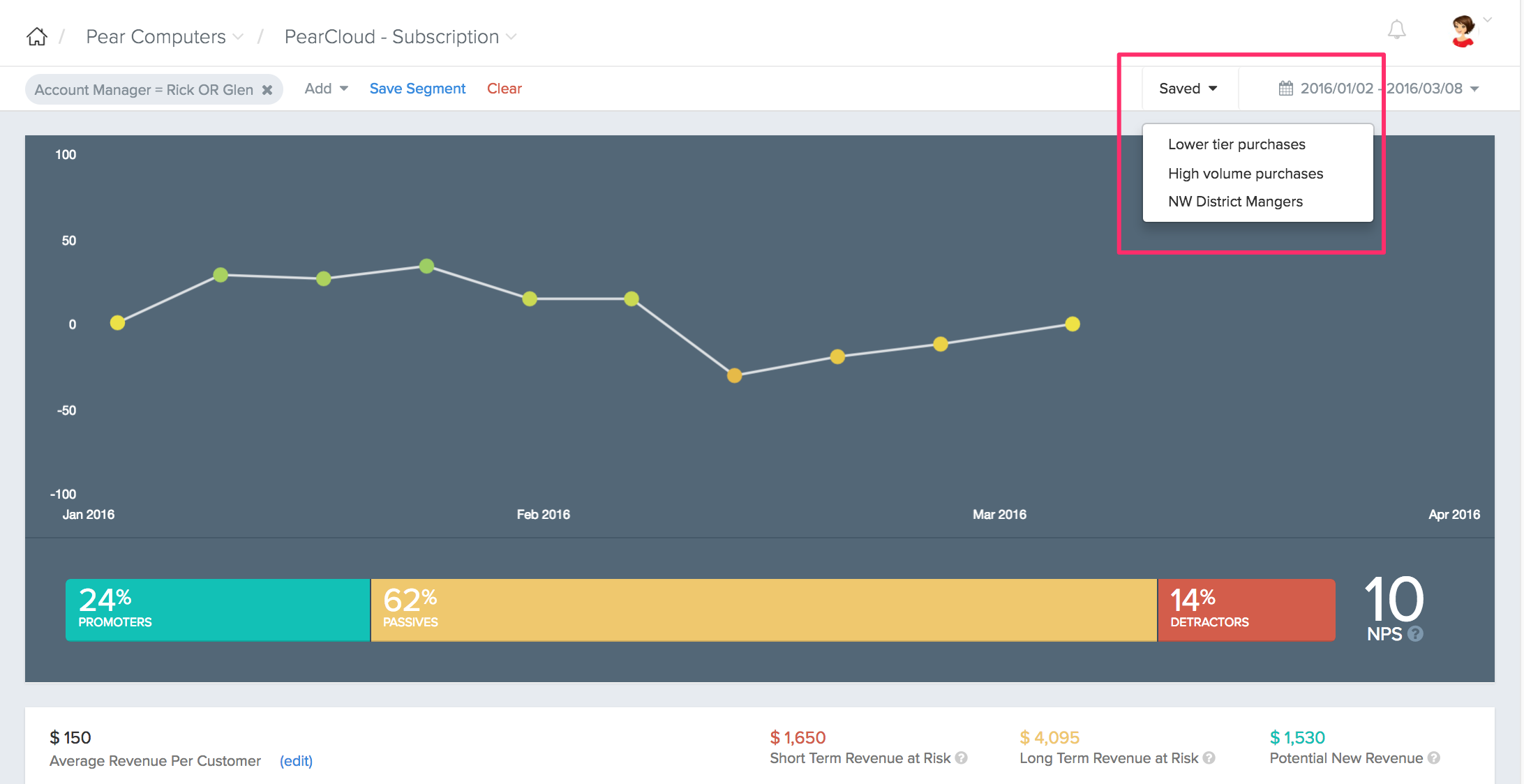The image size is (1524, 784).
Task: Edit Average Revenue Per Customer
Action: tap(296, 761)
